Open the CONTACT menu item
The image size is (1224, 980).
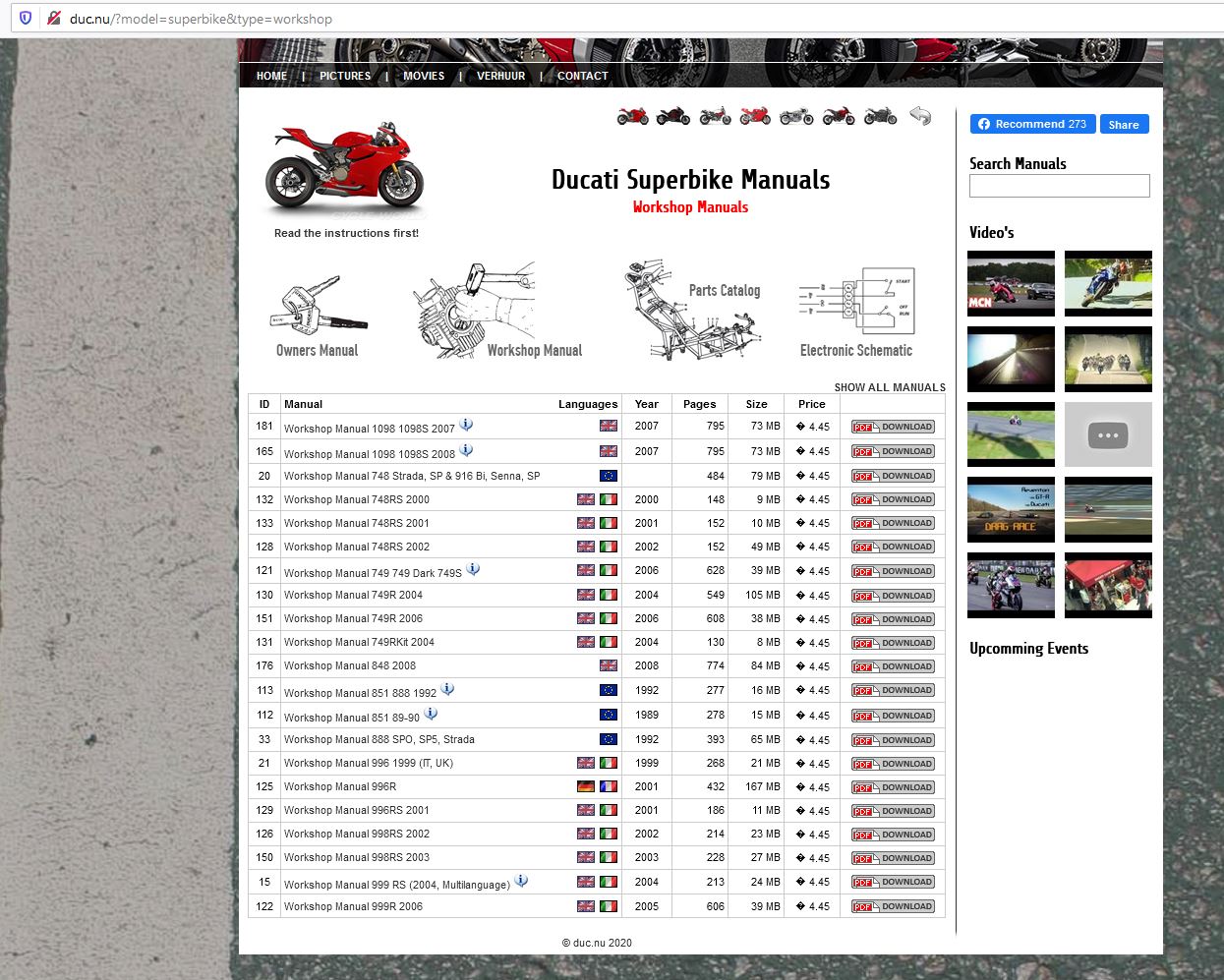click(x=583, y=76)
